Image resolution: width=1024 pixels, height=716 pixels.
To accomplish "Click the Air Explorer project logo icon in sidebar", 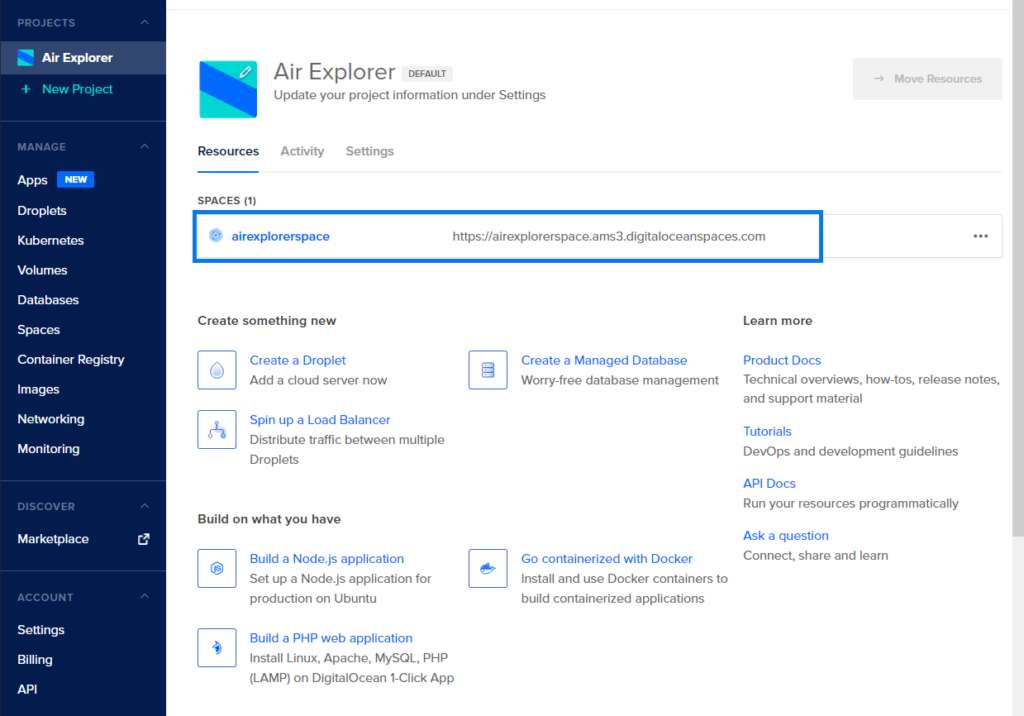I will [25, 57].
